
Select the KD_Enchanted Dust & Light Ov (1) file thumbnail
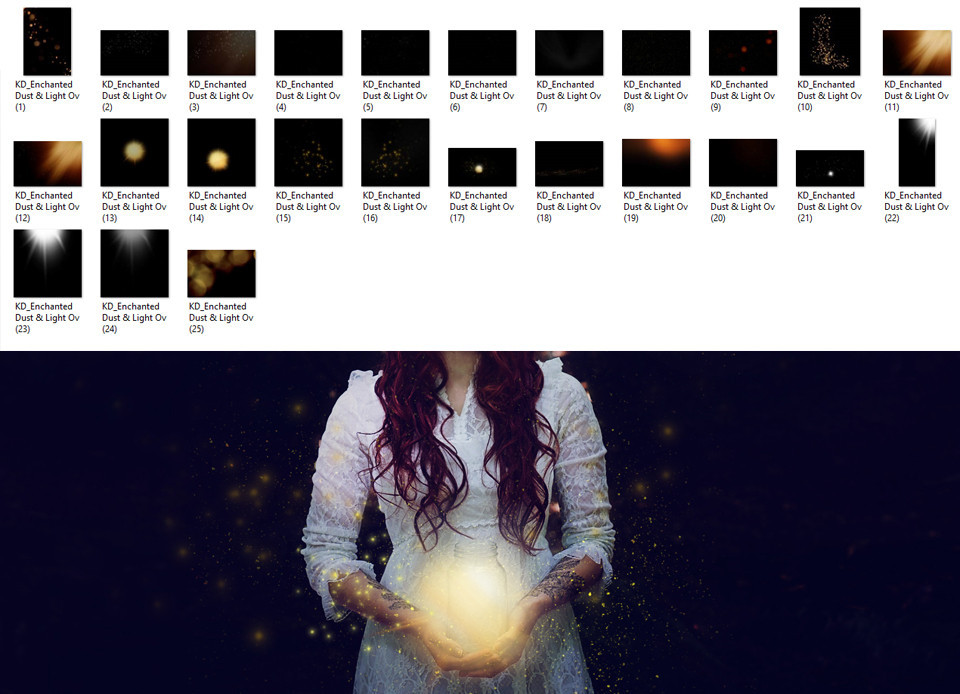[x=47, y=41]
